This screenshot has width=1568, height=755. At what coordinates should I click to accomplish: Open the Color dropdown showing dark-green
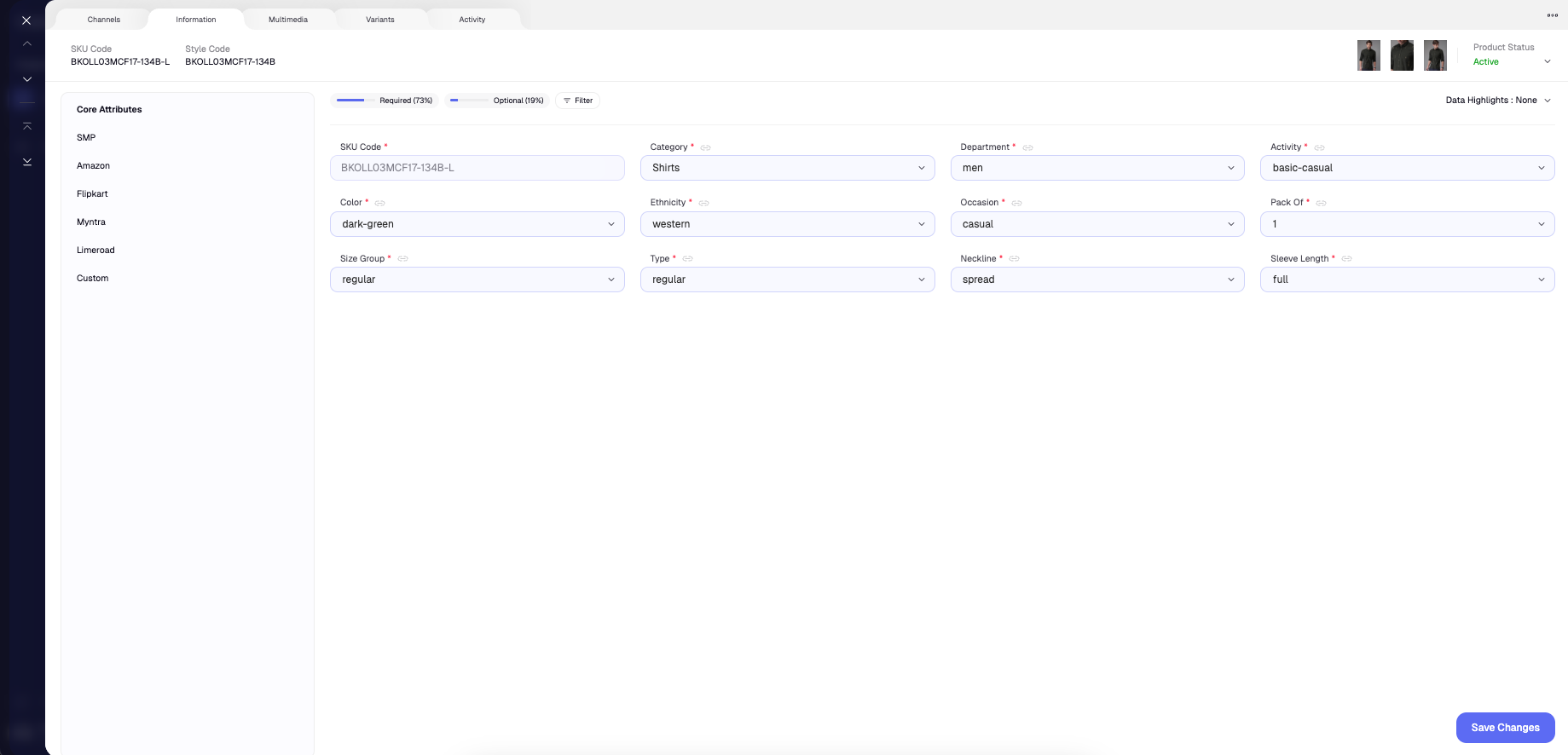477,224
